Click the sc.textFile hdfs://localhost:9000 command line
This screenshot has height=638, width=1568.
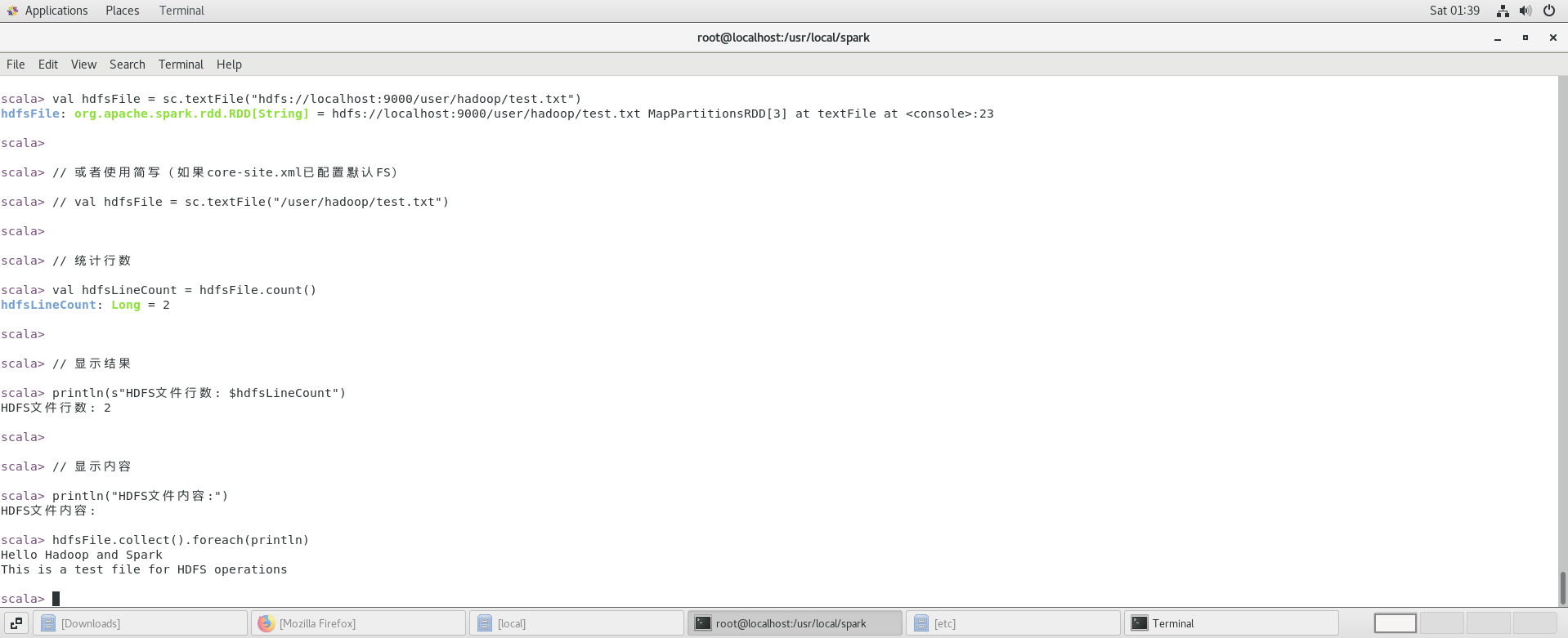[x=316, y=99]
